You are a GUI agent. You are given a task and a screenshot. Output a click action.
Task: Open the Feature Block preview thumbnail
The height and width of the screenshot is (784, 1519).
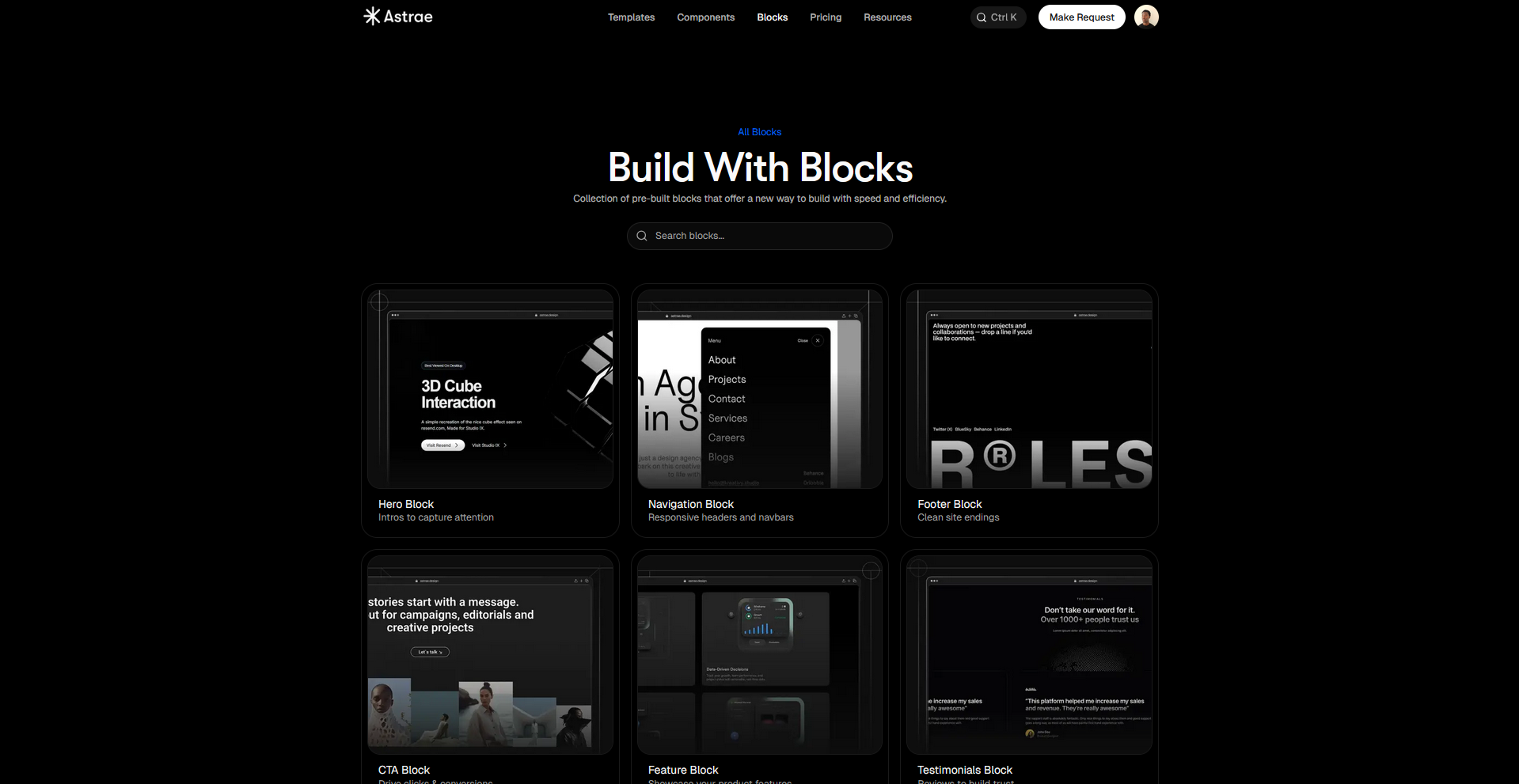pyautogui.click(x=759, y=655)
